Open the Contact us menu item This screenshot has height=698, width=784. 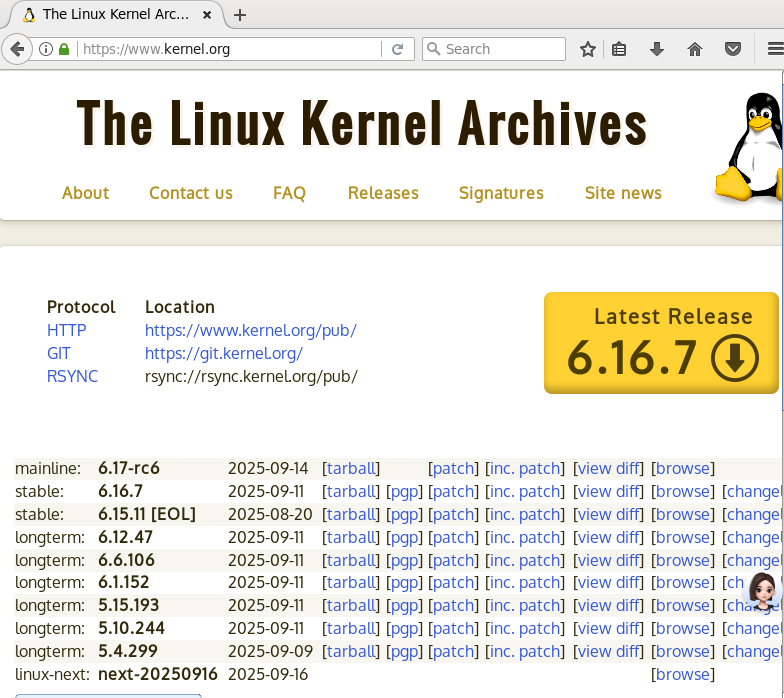point(191,193)
